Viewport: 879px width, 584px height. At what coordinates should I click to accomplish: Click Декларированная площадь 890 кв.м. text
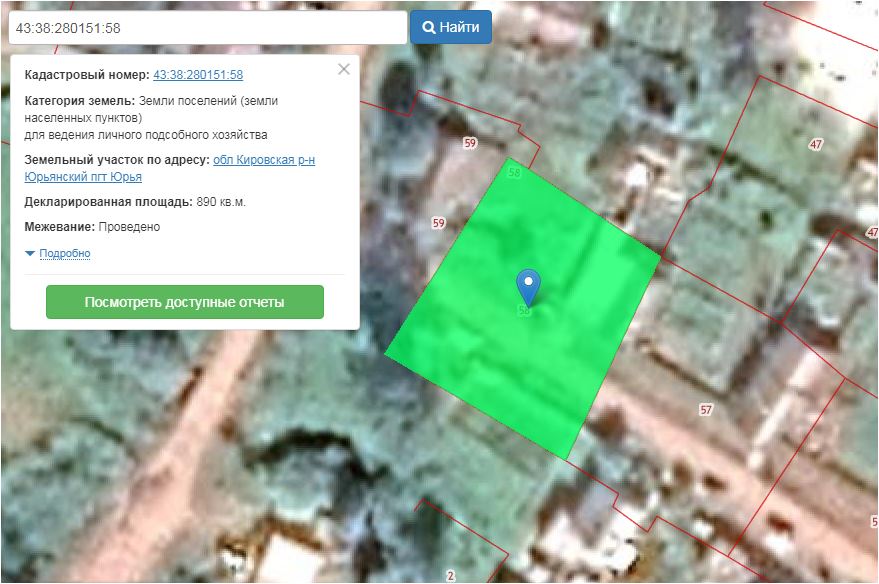(x=135, y=202)
